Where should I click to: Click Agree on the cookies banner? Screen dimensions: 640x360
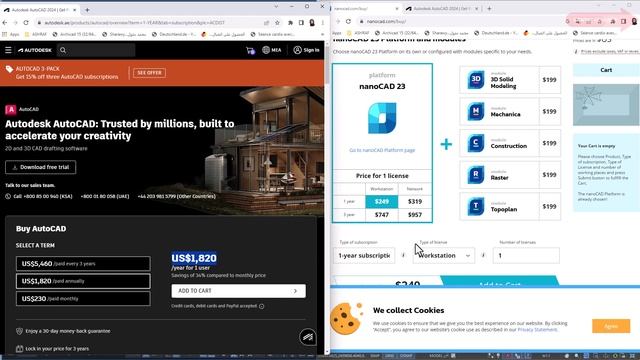tap(611, 326)
